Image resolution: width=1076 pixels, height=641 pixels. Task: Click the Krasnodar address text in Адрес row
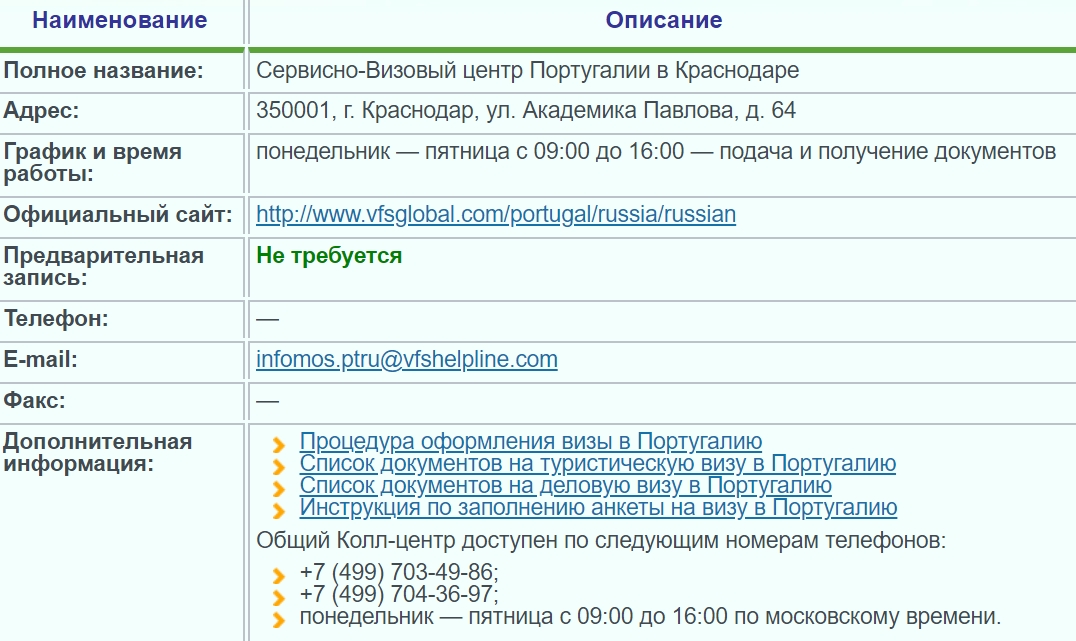526,111
